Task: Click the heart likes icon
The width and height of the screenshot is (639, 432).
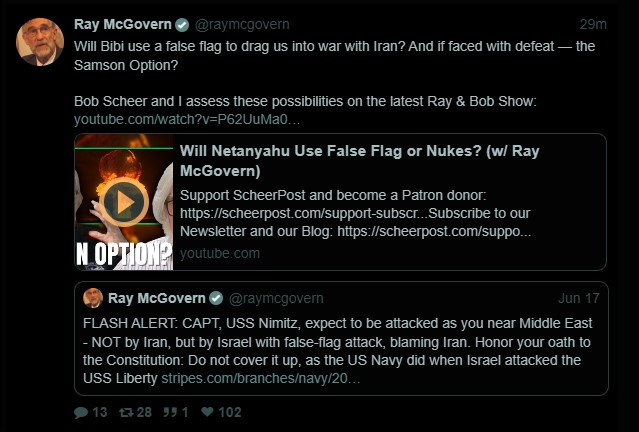Action: 207,412
